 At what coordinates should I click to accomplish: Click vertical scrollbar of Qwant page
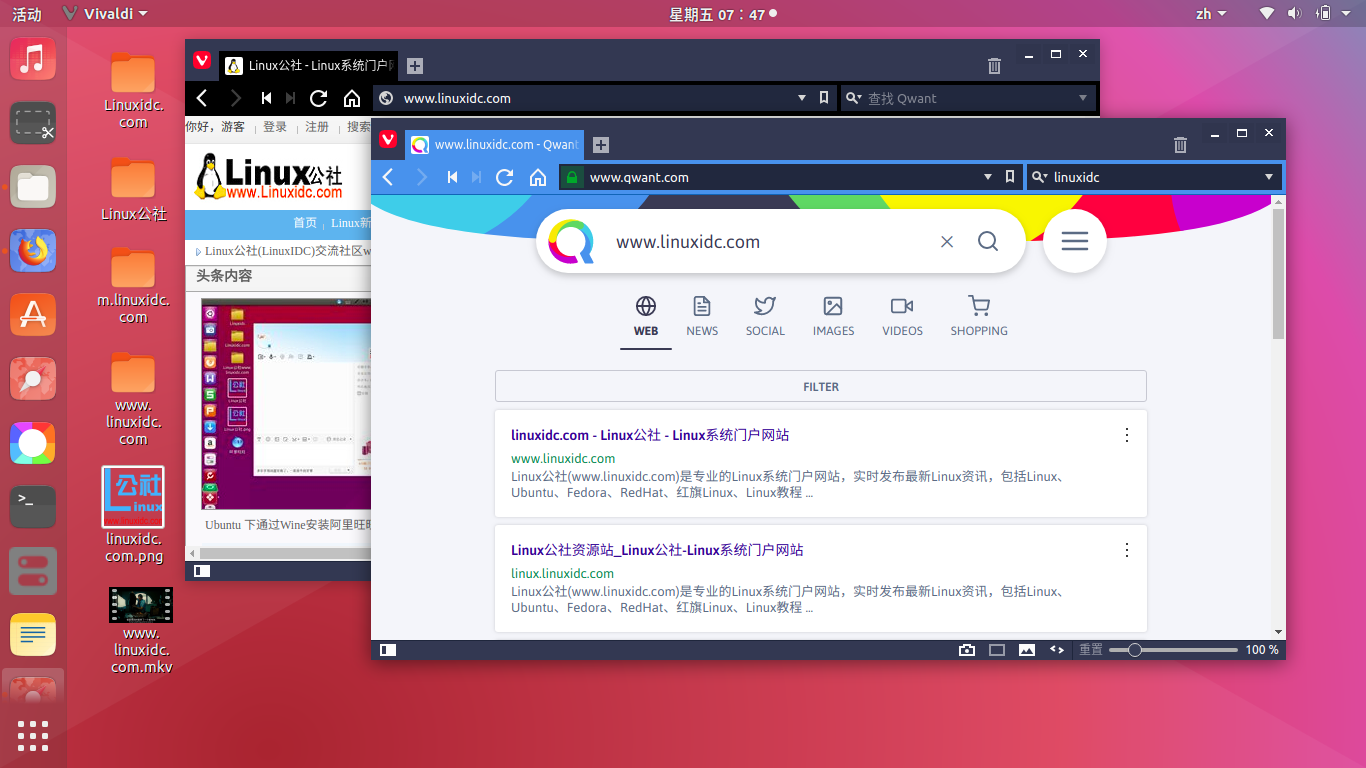point(1278,273)
